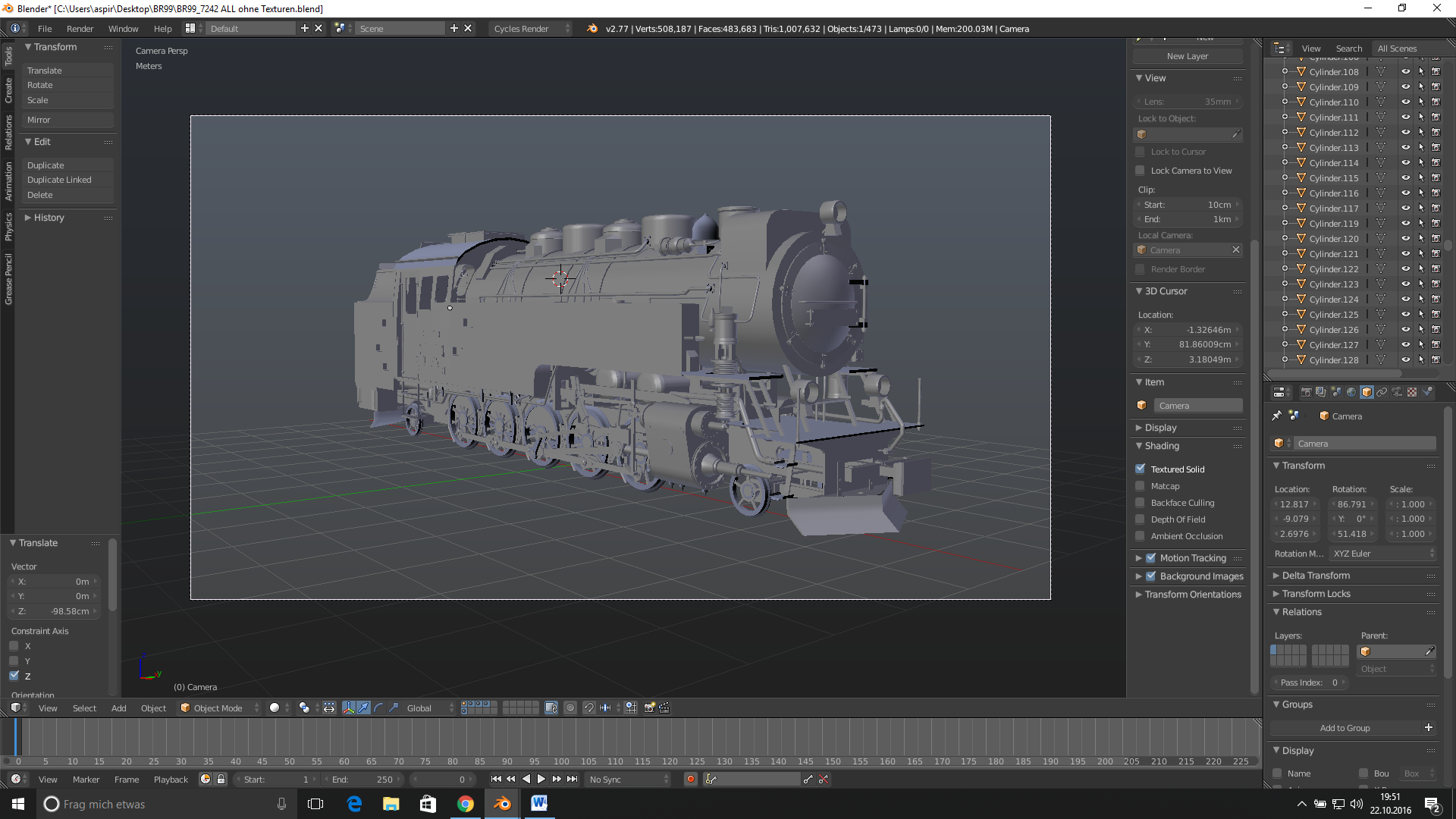Click the play animation button
This screenshot has width=1456, height=819.
pos(541,779)
